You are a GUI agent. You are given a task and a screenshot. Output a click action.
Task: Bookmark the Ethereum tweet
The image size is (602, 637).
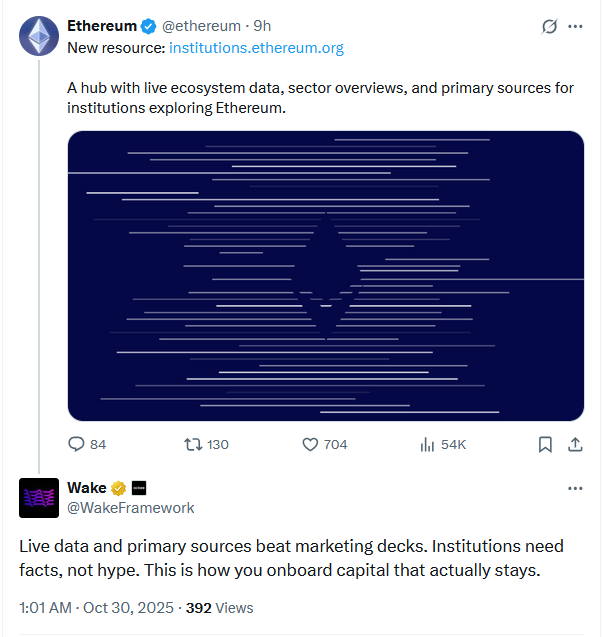click(545, 444)
